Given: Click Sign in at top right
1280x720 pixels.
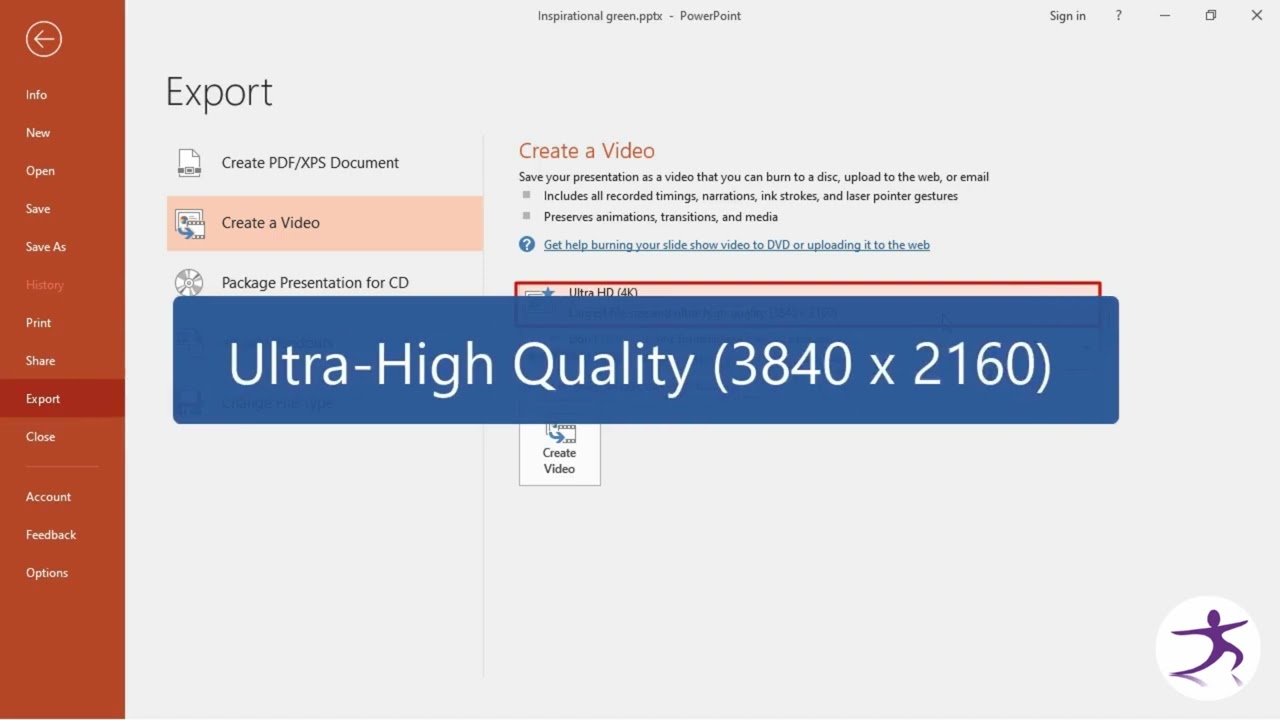Looking at the screenshot, I should [1067, 16].
